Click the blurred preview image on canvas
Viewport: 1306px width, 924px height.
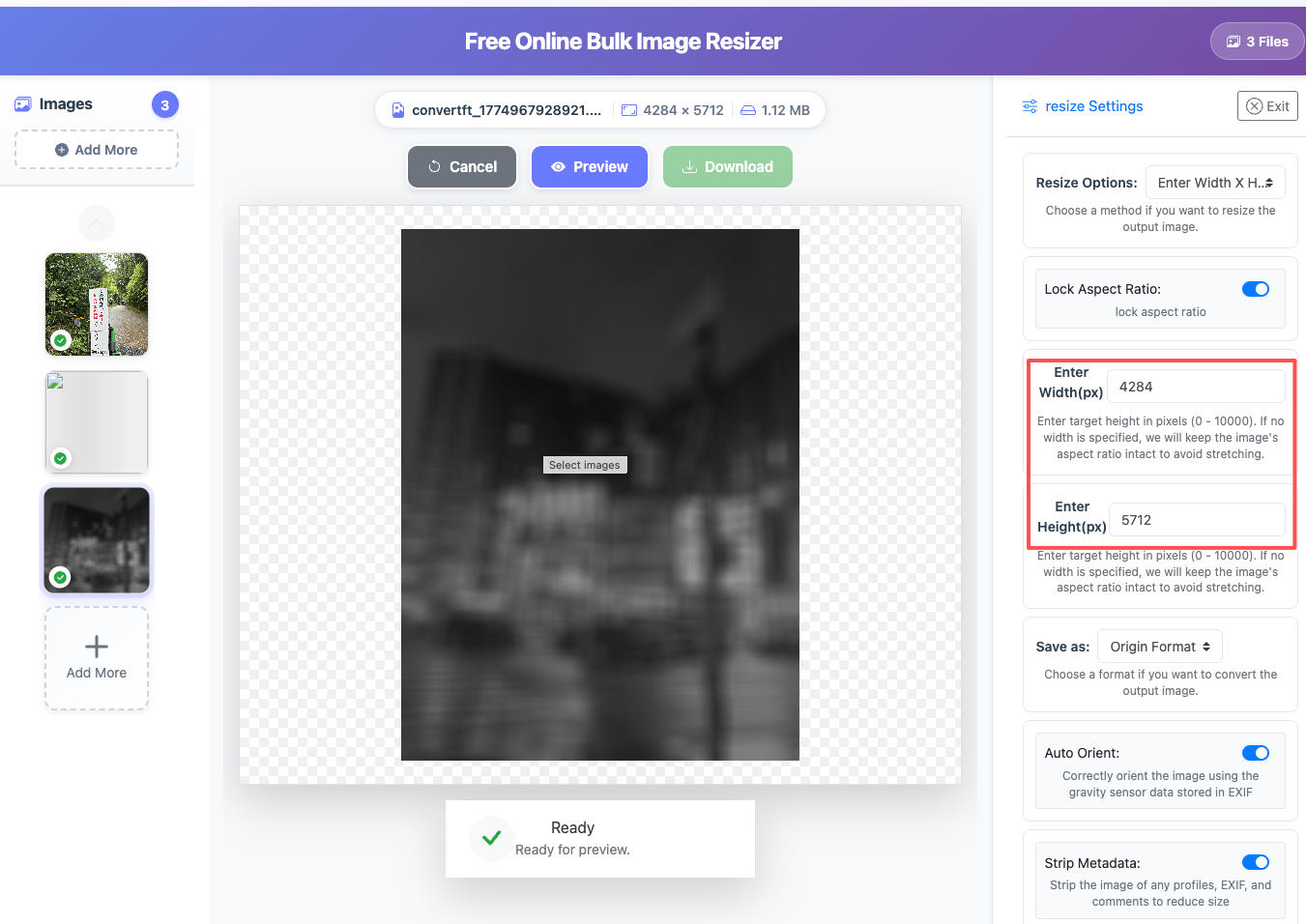pos(600,495)
